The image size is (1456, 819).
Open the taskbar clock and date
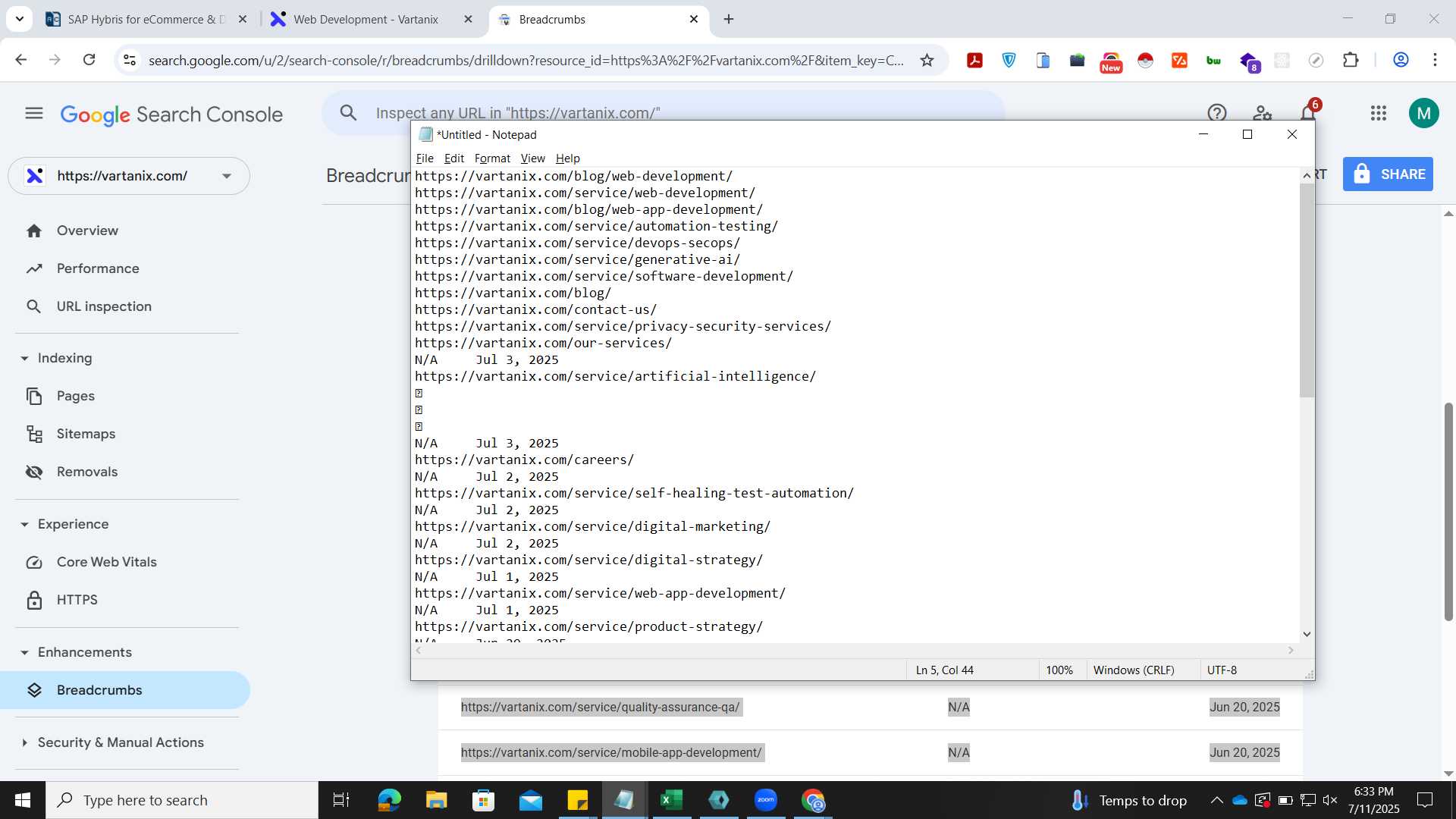tap(1373, 800)
